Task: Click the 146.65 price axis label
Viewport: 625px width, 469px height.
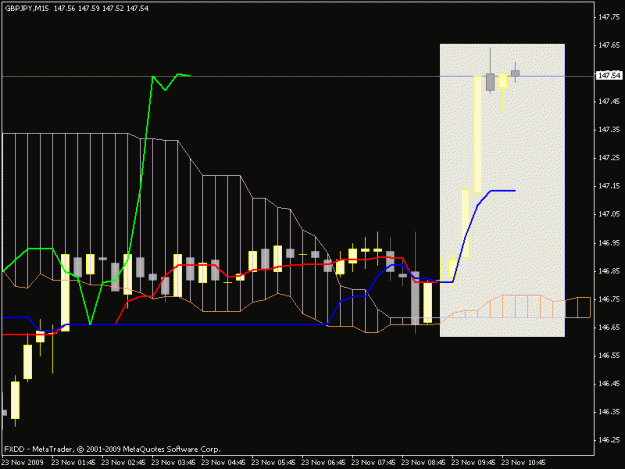Action: pyautogui.click(x=609, y=327)
